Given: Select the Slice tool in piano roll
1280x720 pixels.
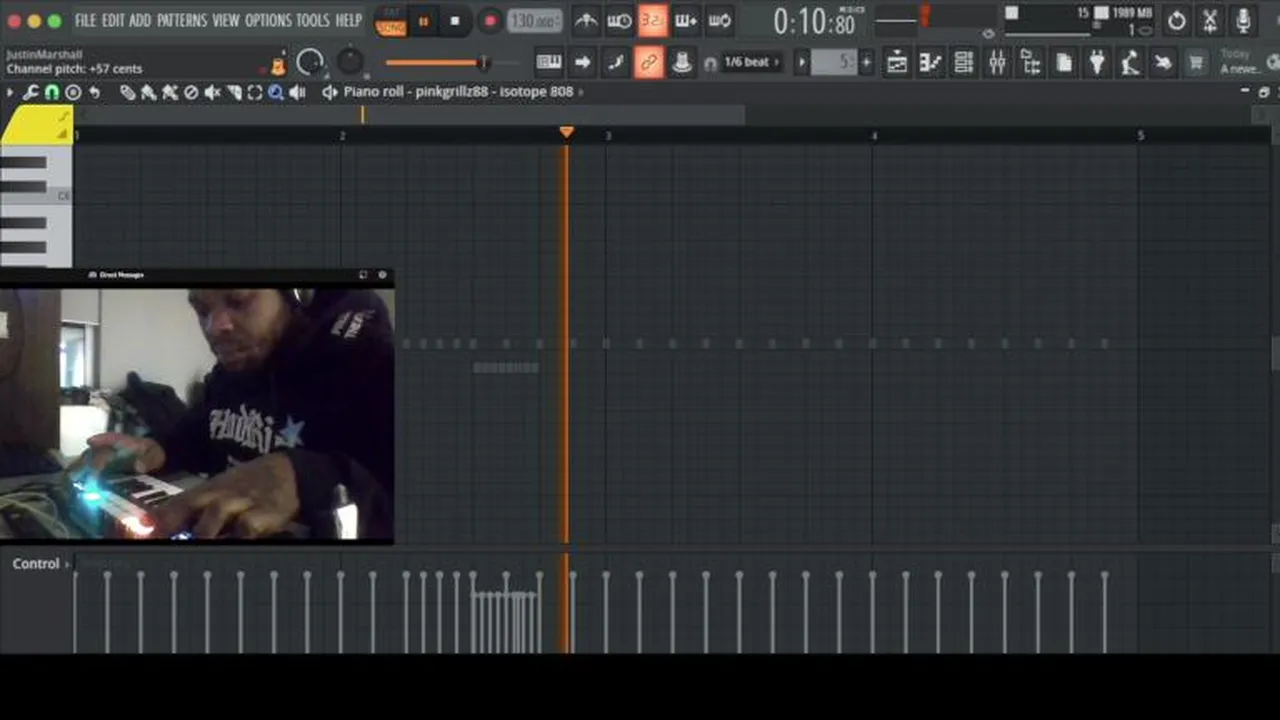Looking at the screenshot, I should click(233, 92).
